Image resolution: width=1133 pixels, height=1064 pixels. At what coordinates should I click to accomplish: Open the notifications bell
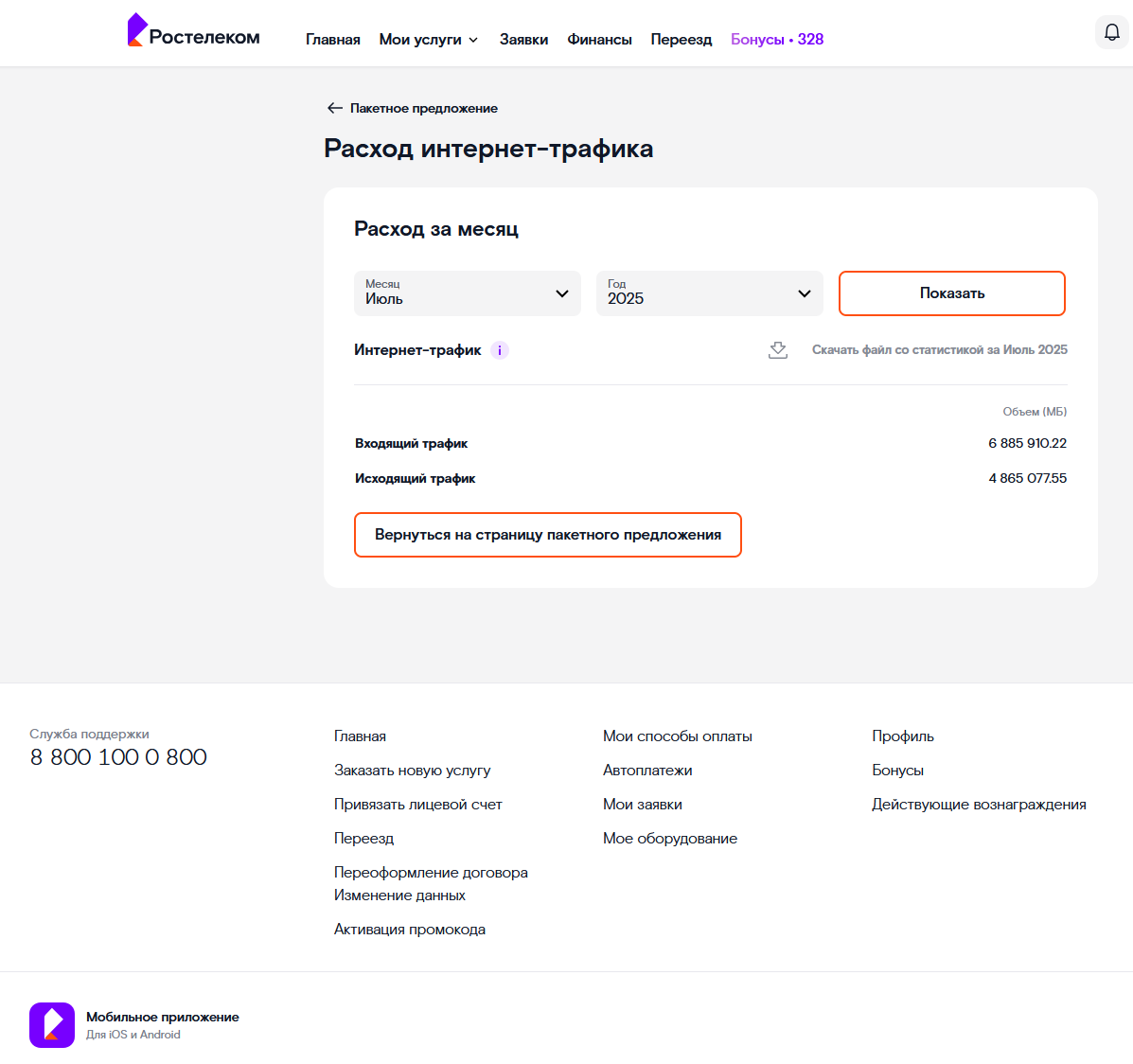click(x=1112, y=32)
